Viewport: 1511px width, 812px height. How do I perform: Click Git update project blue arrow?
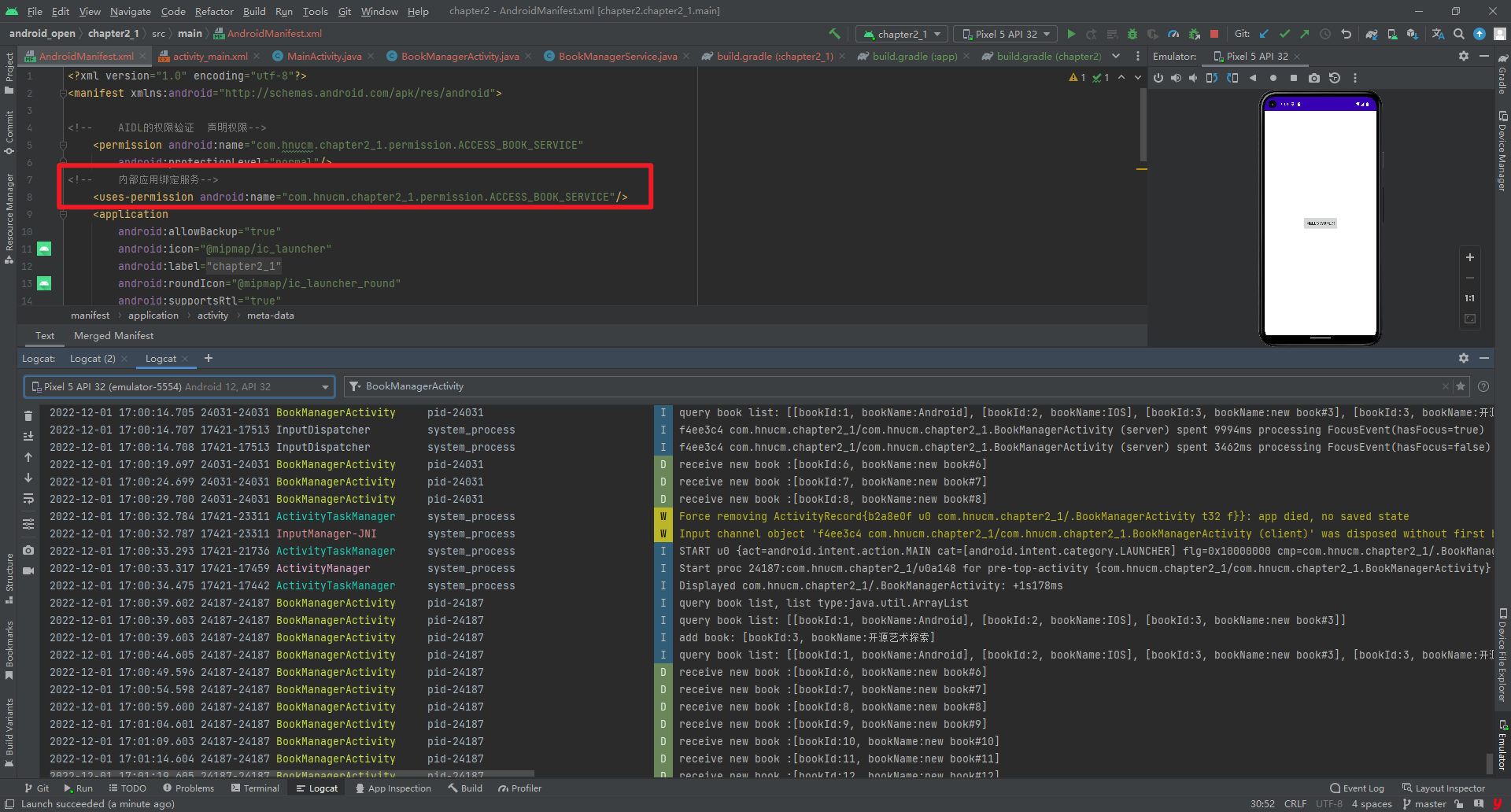point(1264,34)
